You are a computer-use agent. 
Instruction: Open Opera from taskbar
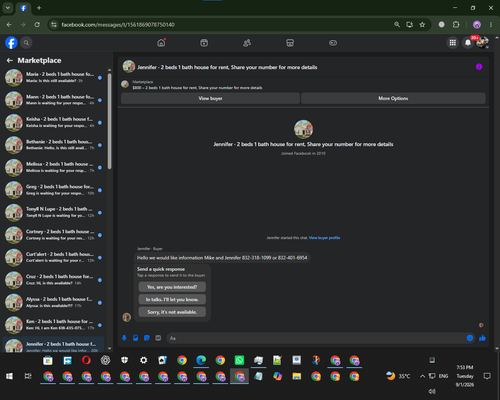tap(86, 360)
